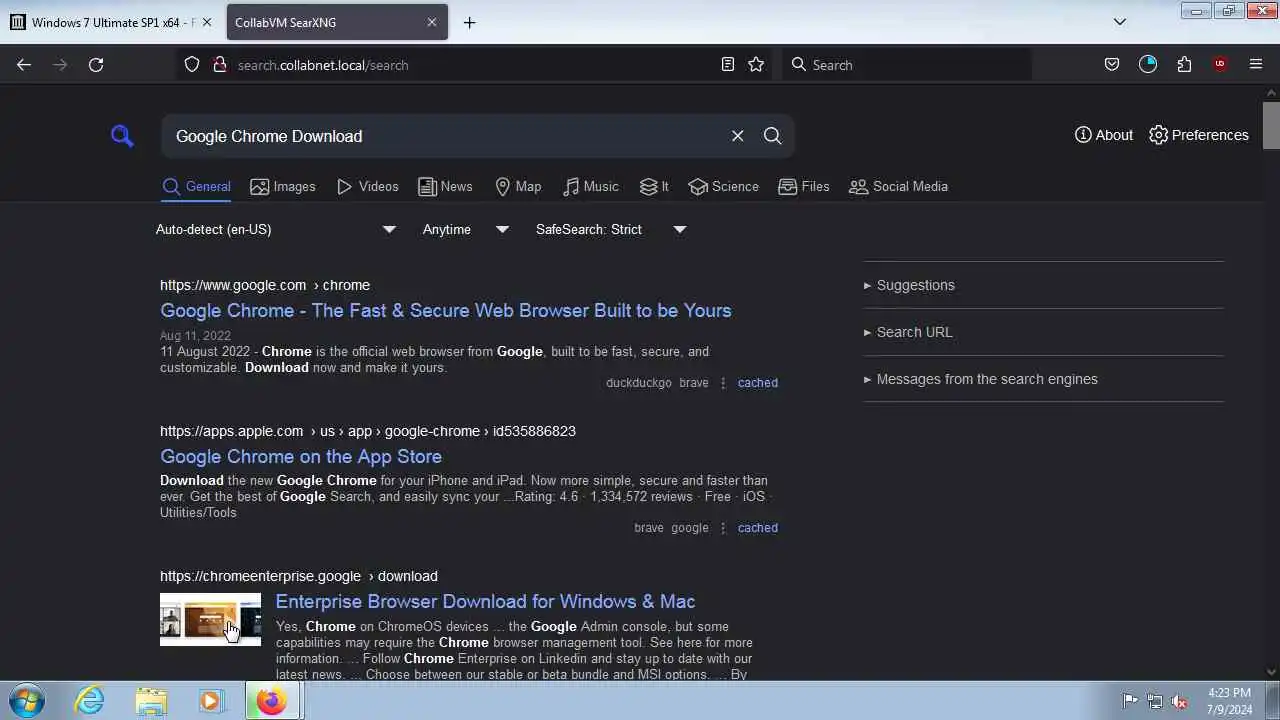Viewport: 1280px width, 720px height.
Task: Open the Anytime time range dropdown
Action: 466,229
